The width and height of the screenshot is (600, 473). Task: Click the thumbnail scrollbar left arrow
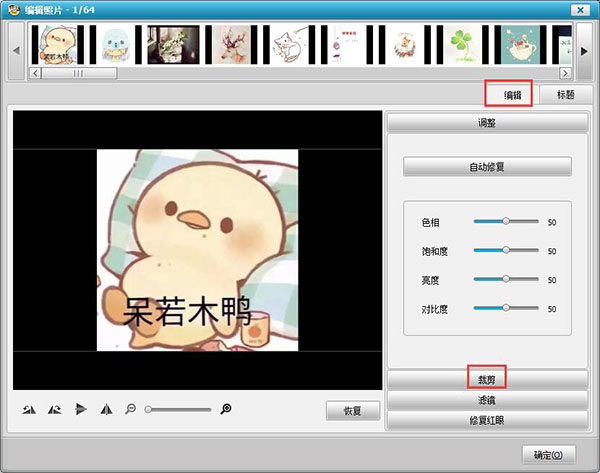tap(35, 73)
